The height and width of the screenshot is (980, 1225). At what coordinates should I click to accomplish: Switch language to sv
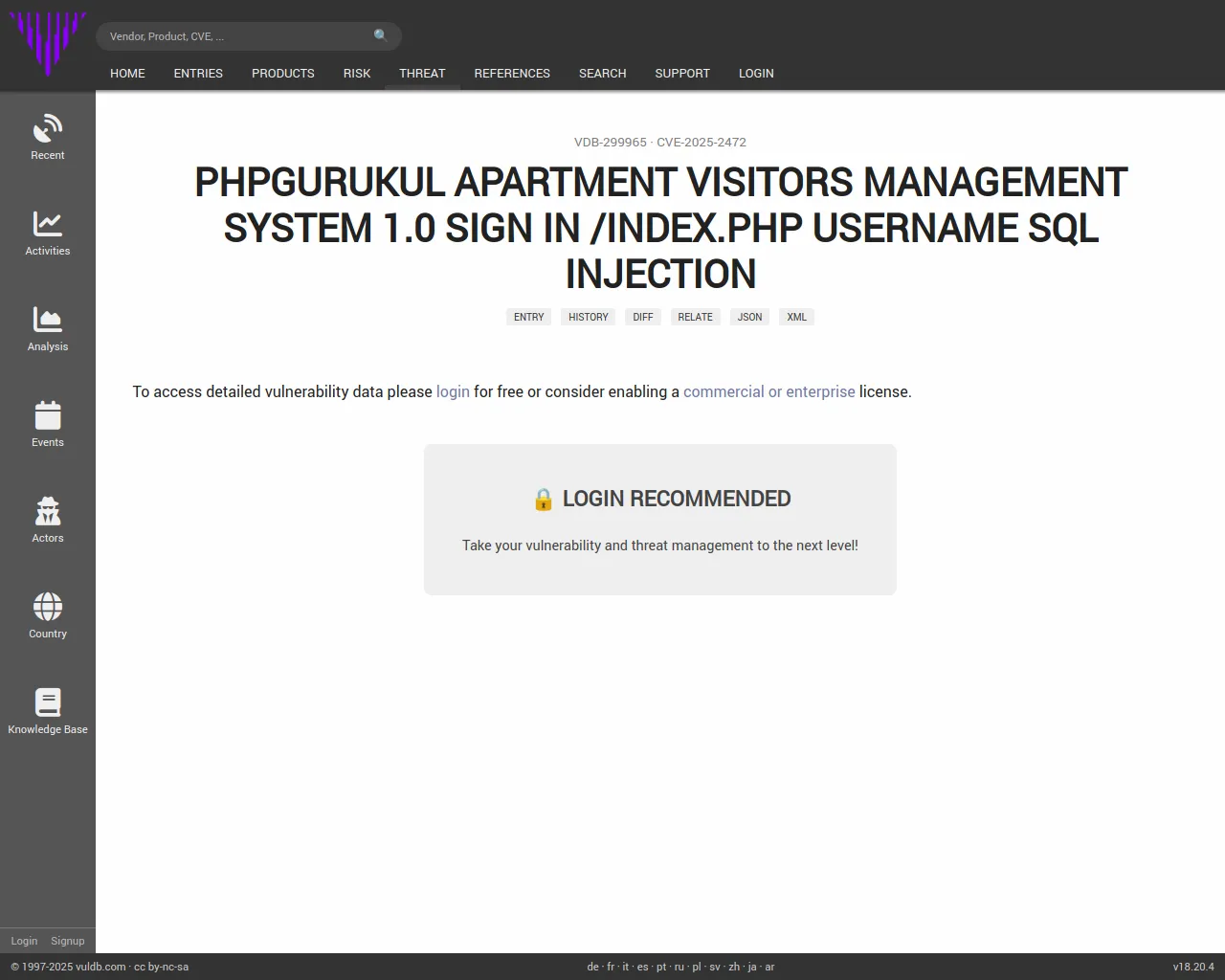715,967
